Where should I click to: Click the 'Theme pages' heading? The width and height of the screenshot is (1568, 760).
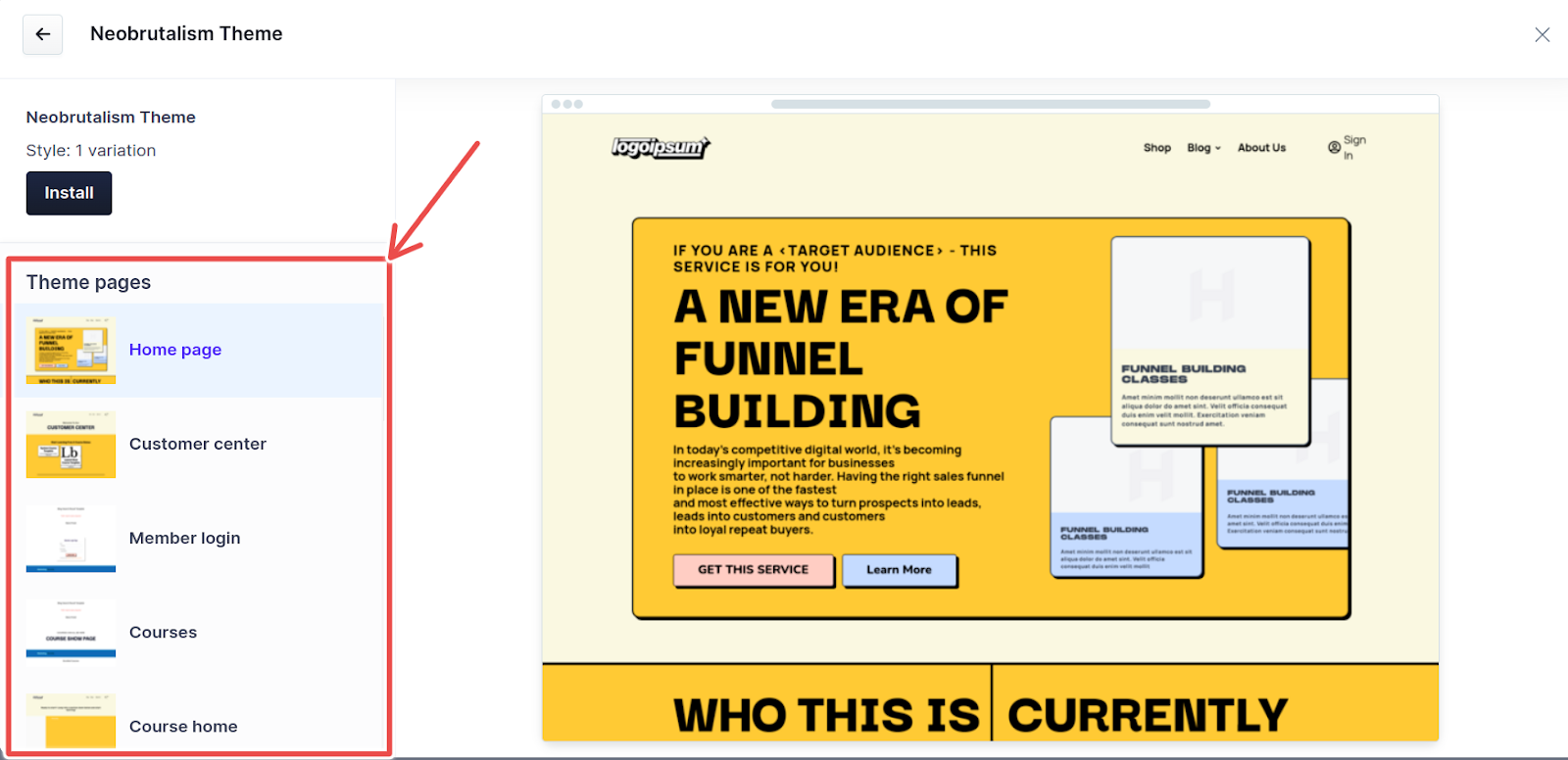[88, 282]
